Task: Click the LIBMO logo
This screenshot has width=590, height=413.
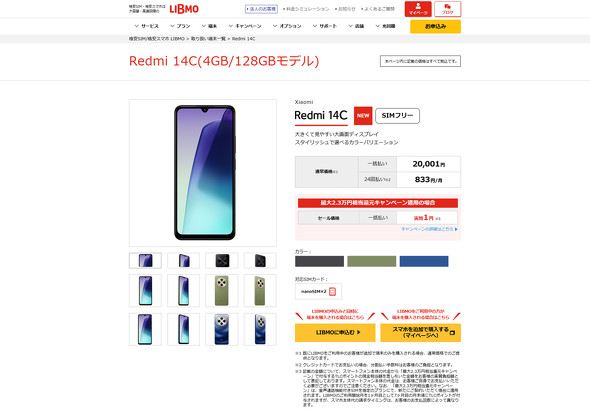Action: (184, 9)
